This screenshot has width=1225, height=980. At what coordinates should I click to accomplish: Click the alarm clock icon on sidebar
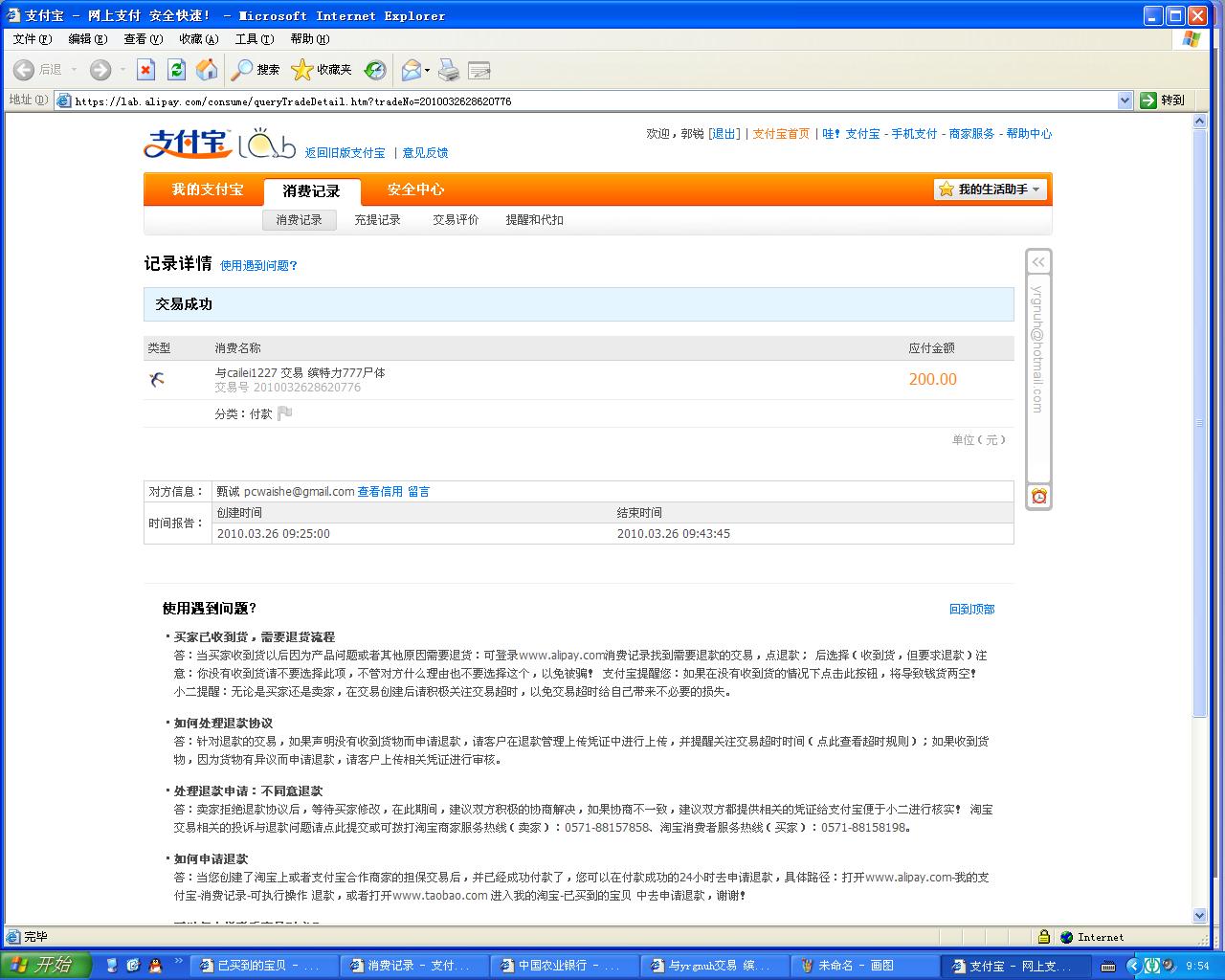coord(1039,496)
